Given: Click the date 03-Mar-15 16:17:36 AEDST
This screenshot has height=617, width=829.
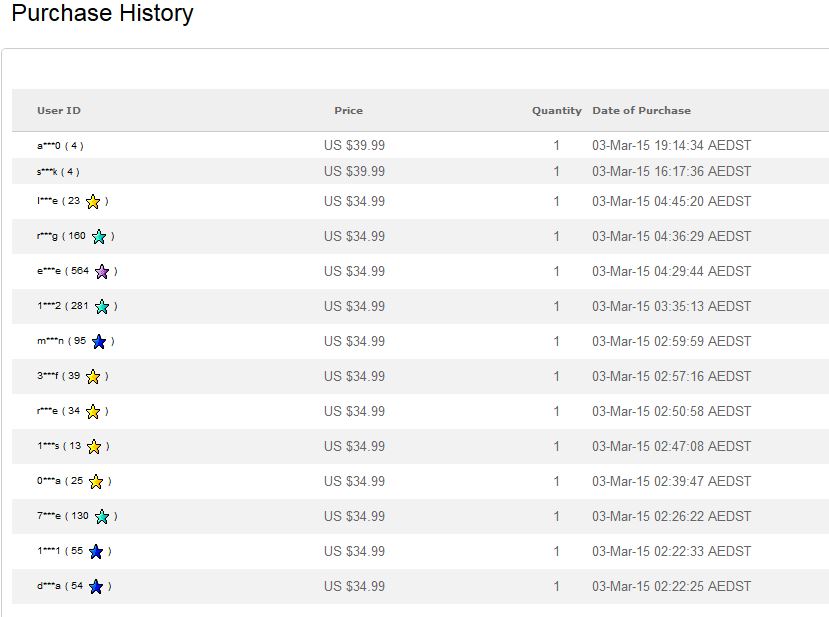Looking at the screenshot, I should [671, 171].
